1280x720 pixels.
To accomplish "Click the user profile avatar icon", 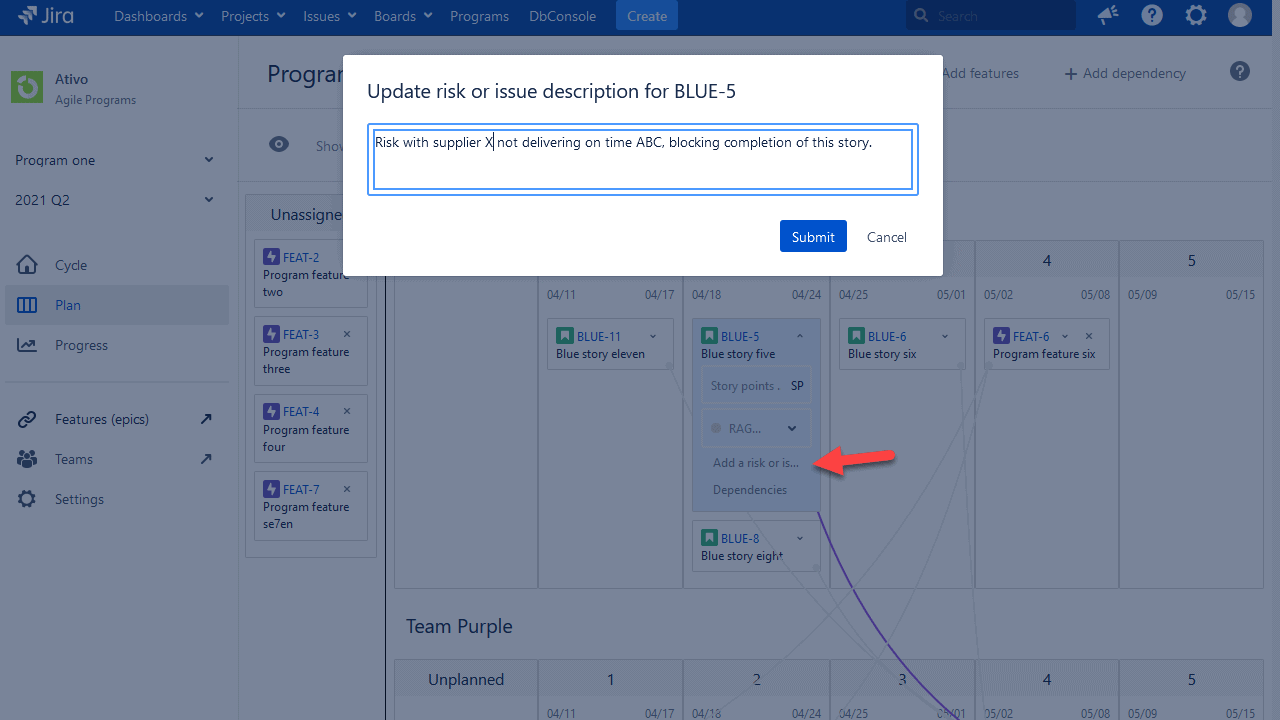I will click(1240, 15).
